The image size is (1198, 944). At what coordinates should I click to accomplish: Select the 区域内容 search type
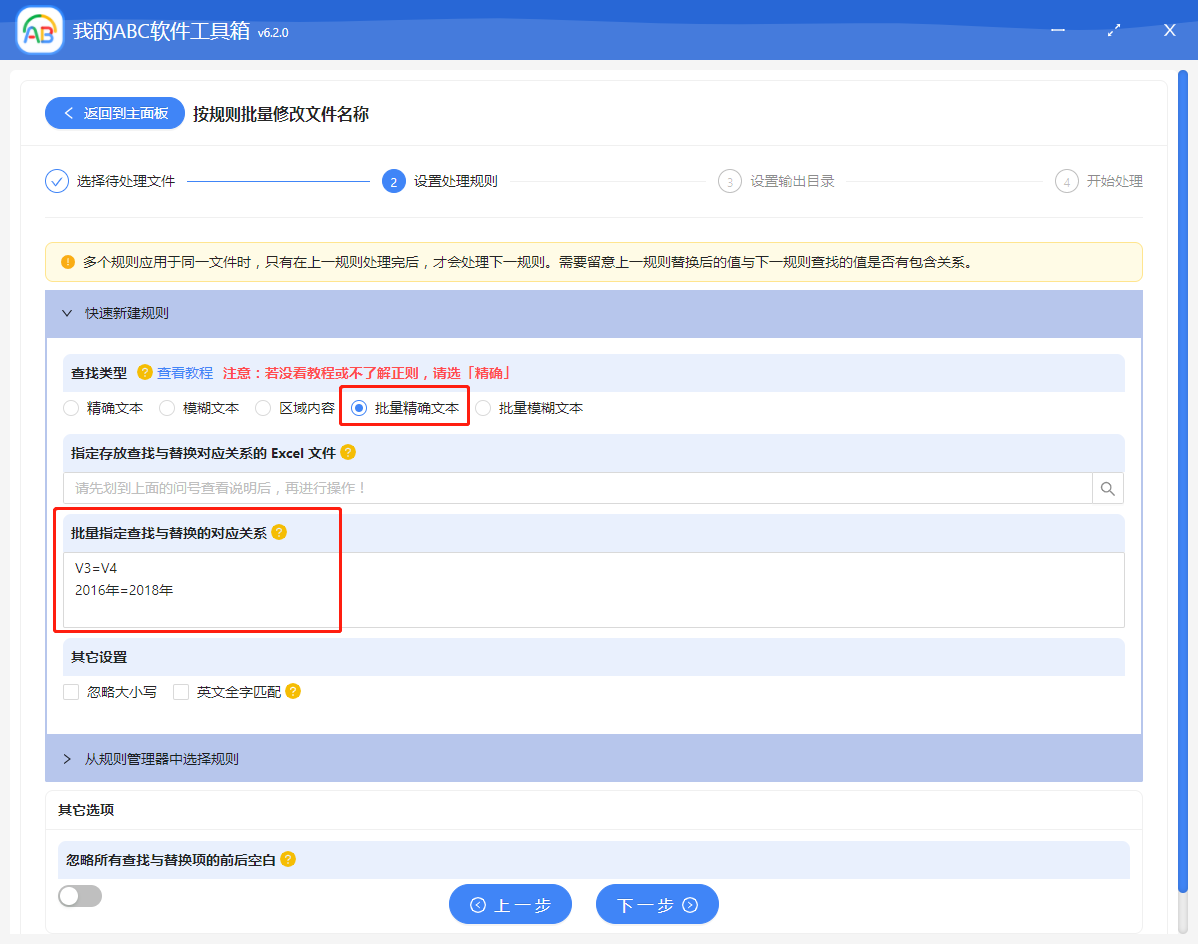coord(262,407)
